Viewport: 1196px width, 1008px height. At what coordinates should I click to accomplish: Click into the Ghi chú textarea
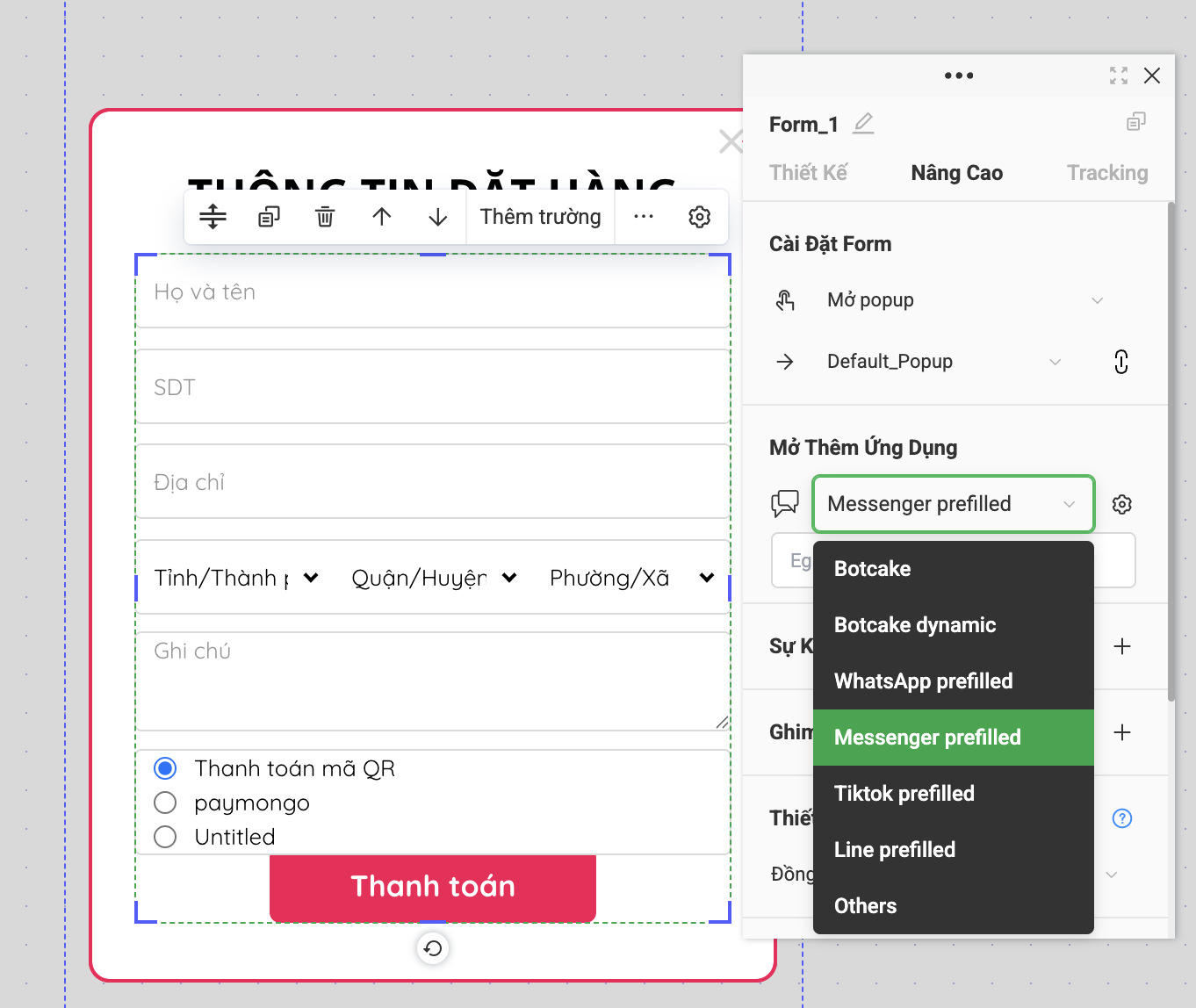433,681
